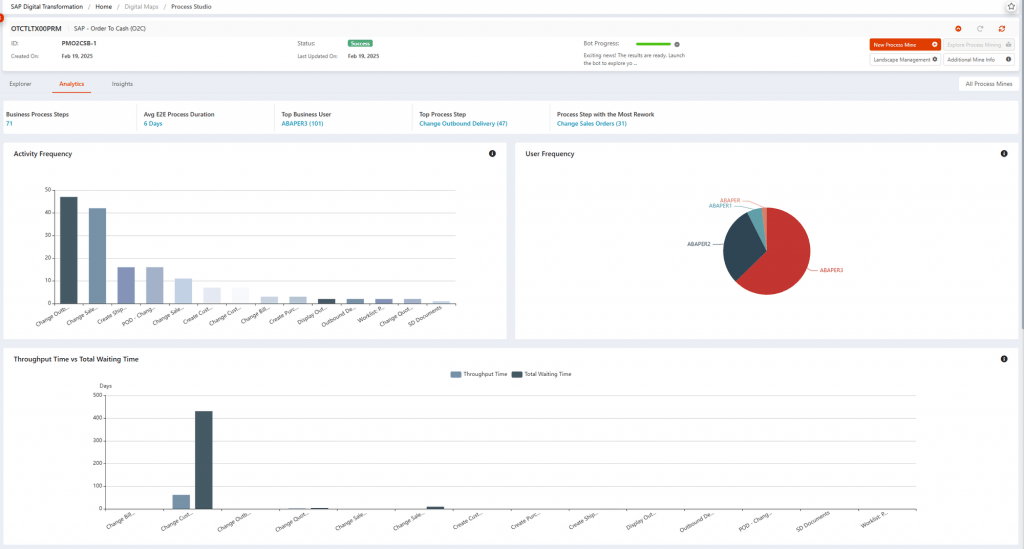
Task: Click the ABAPER3 pie label
Action: [831, 270]
